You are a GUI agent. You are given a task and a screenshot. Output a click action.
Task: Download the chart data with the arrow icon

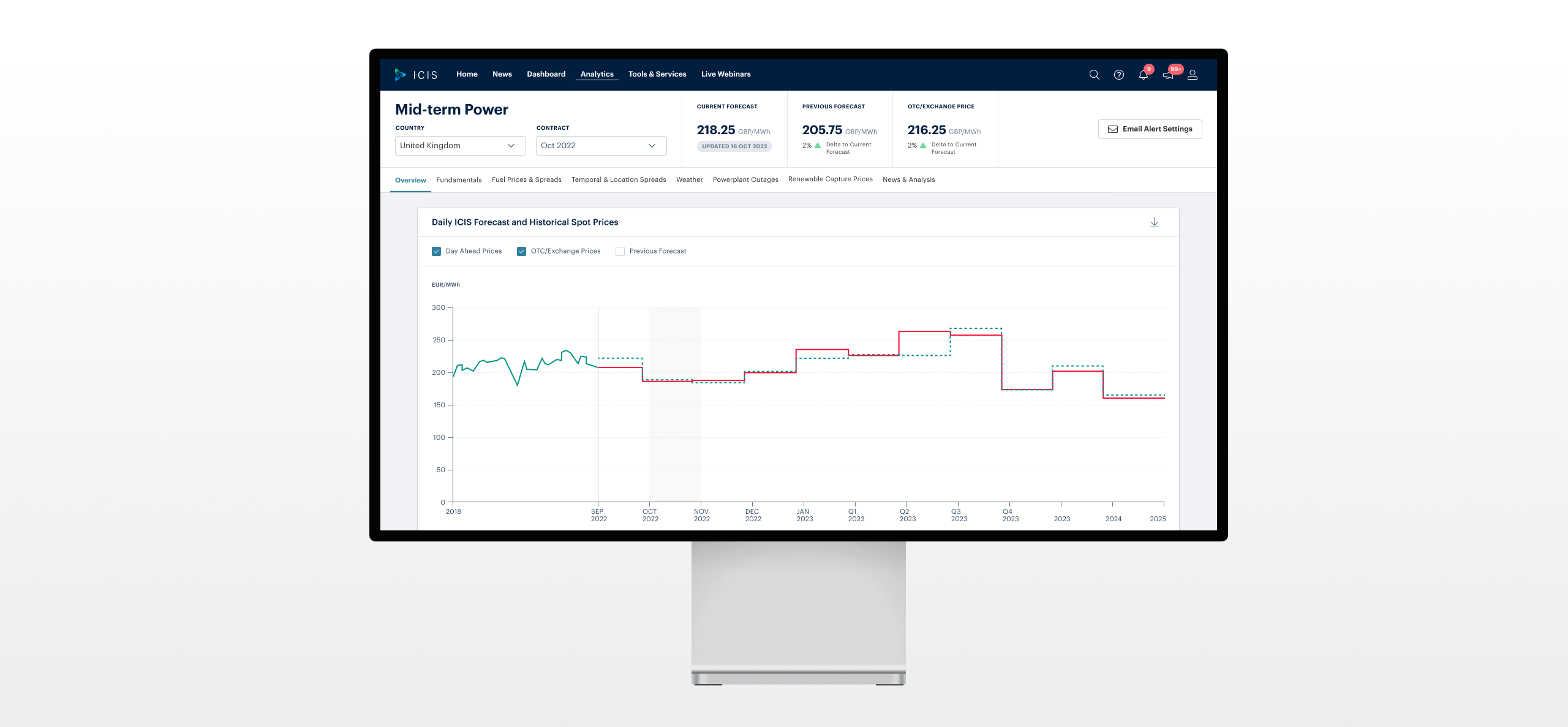(x=1154, y=222)
